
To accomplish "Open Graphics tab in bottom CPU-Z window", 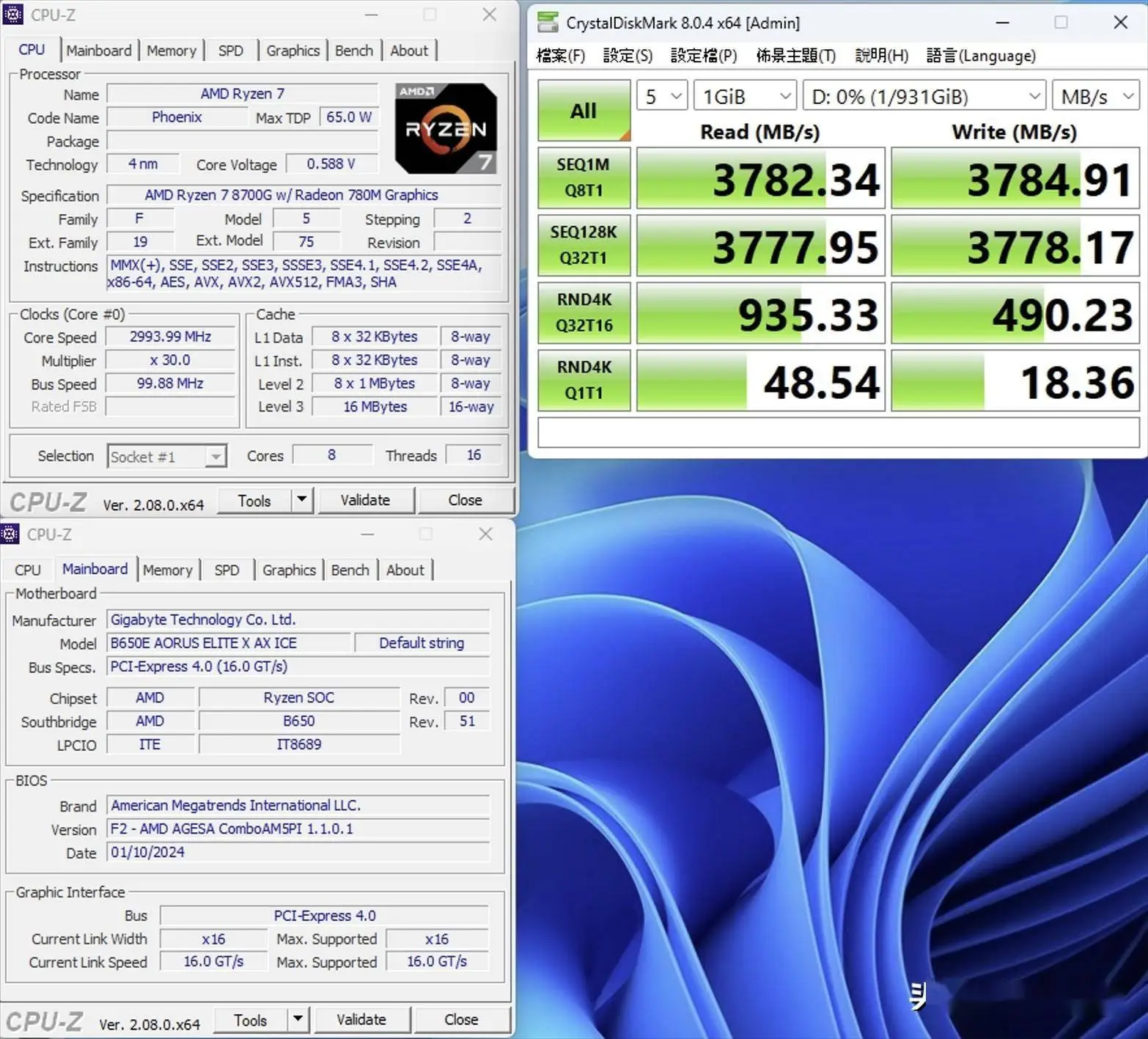I will point(289,570).
